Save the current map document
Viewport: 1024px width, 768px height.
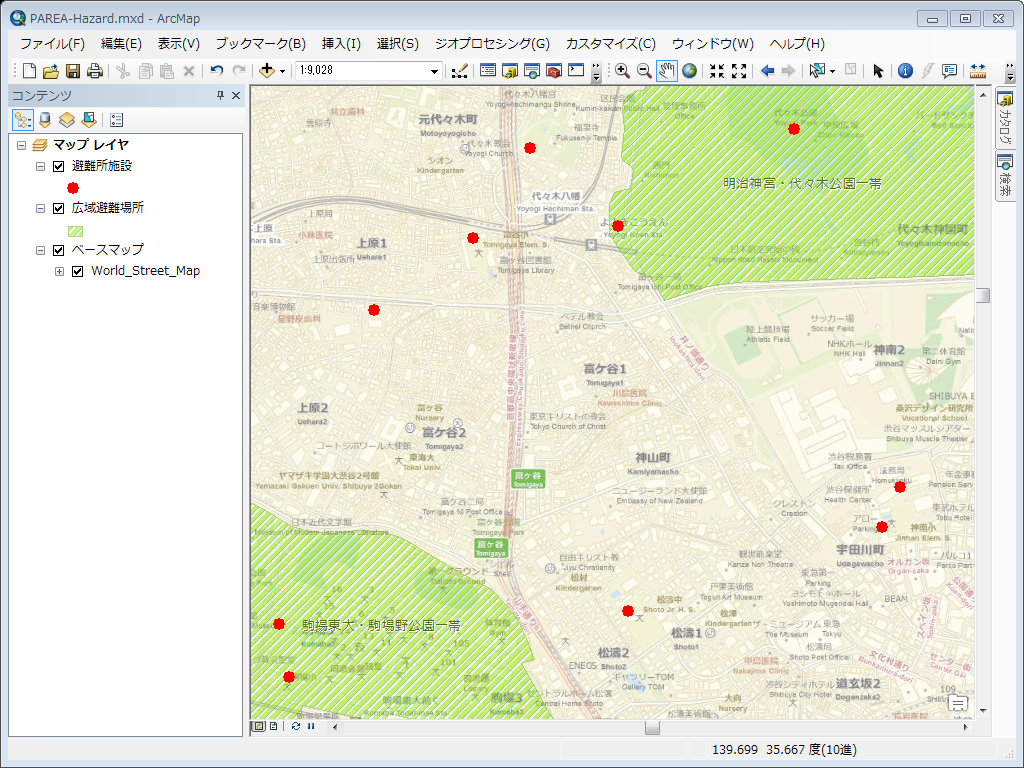(x=73, y=71)
